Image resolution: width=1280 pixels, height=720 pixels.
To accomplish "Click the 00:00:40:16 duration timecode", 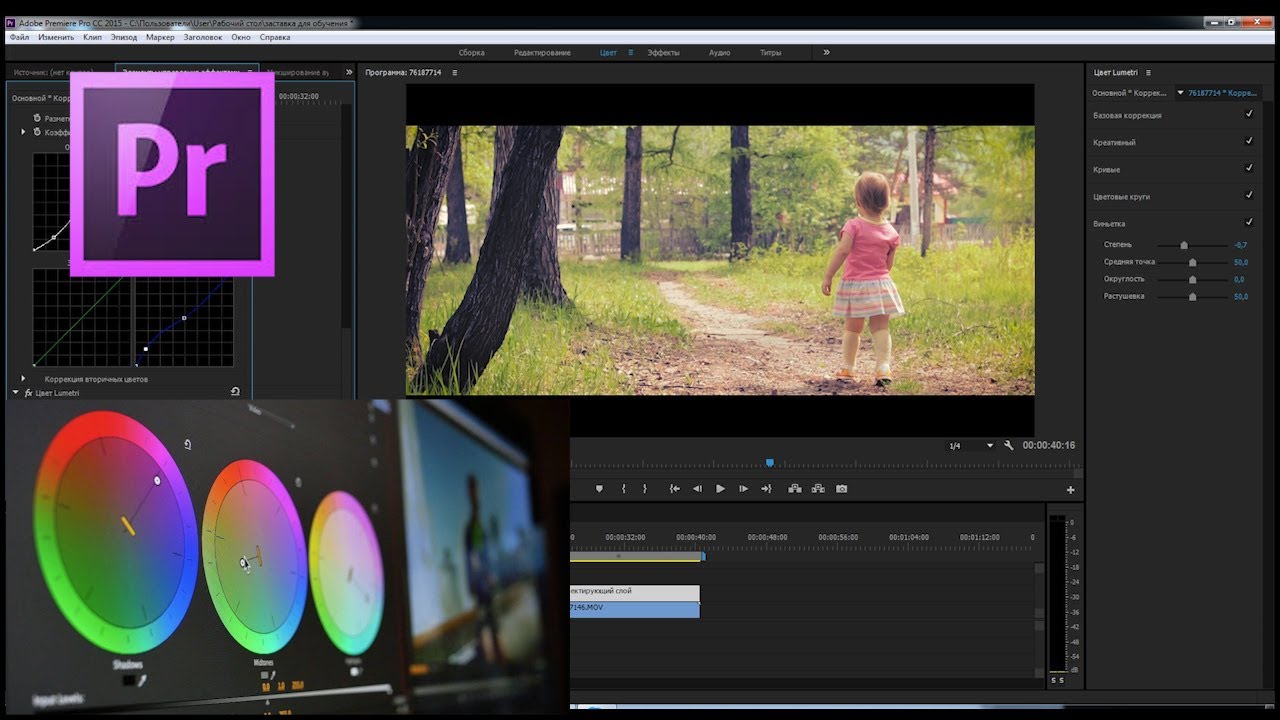I will (1049, 445).
